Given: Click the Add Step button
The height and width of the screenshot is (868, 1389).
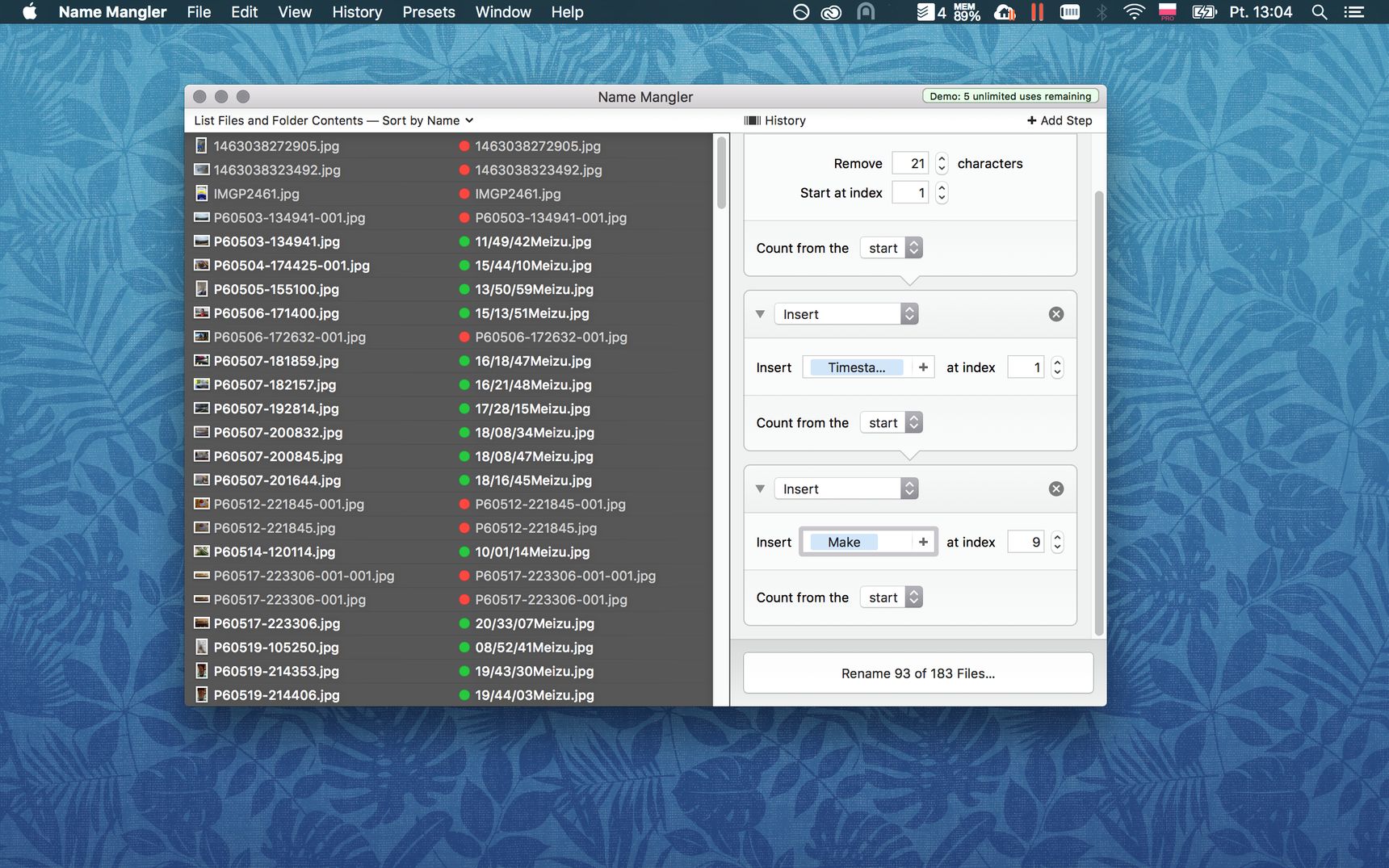Looking at the screenshot, I should point(1060,120).
